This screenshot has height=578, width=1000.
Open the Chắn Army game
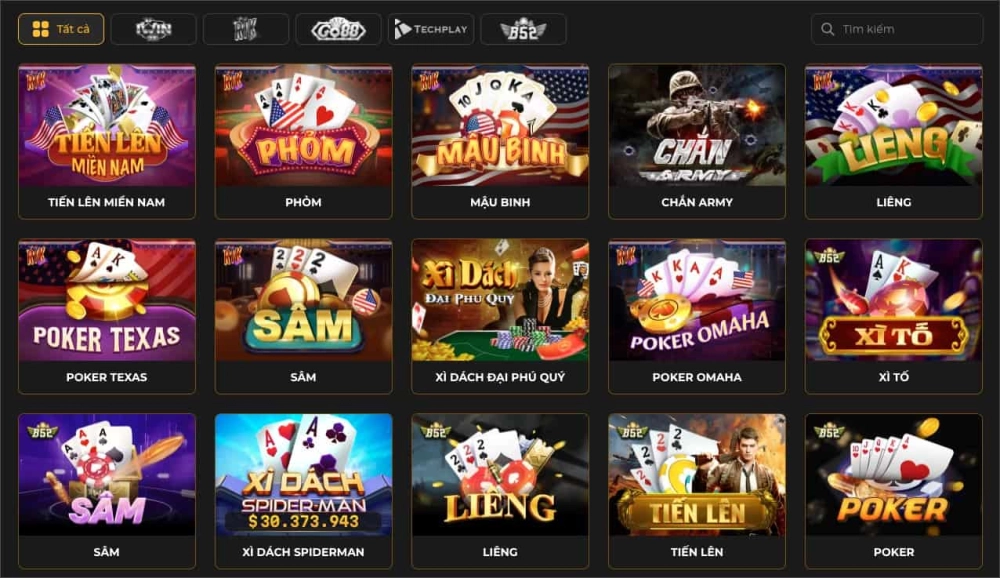697,142
